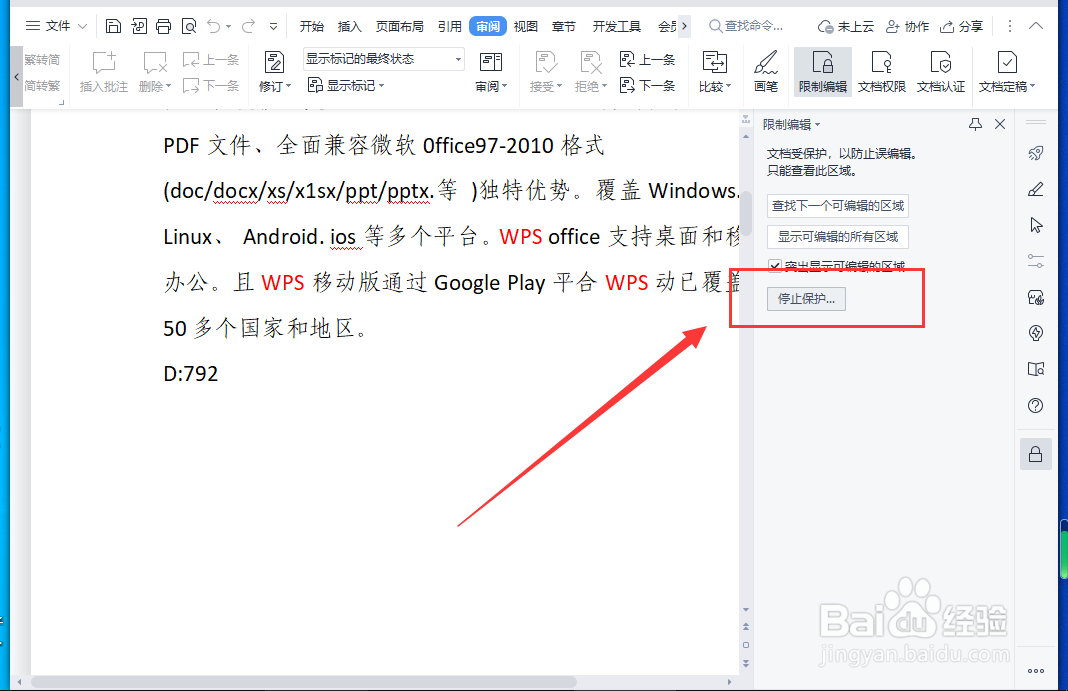
Task: Click the 停止保护 button
Action: (x=806, y=299)
